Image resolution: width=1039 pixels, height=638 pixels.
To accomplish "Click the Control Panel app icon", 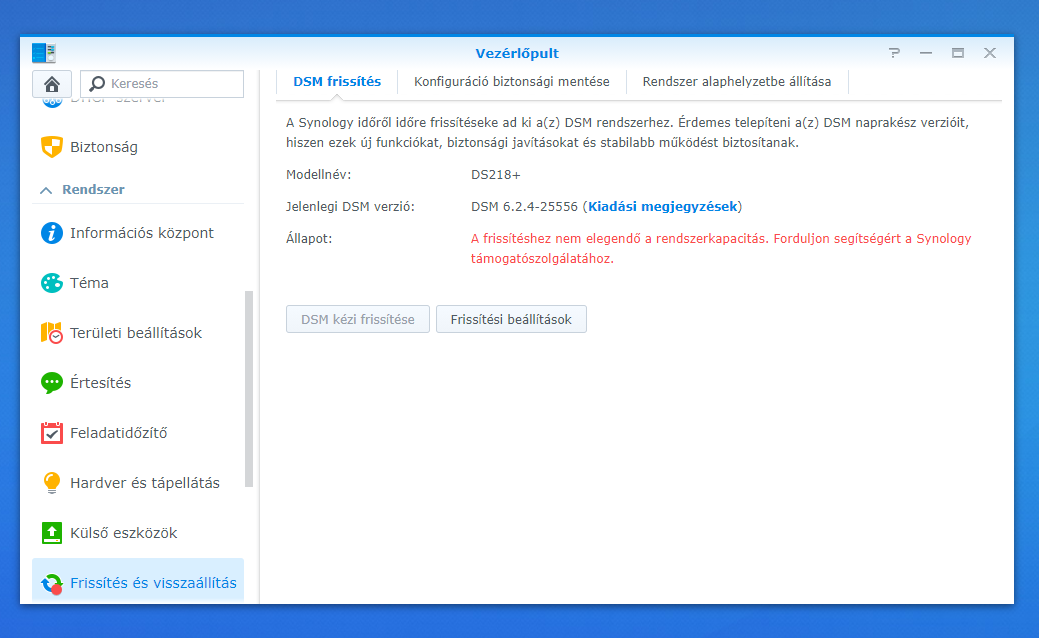I will click(x=44, y=53).
